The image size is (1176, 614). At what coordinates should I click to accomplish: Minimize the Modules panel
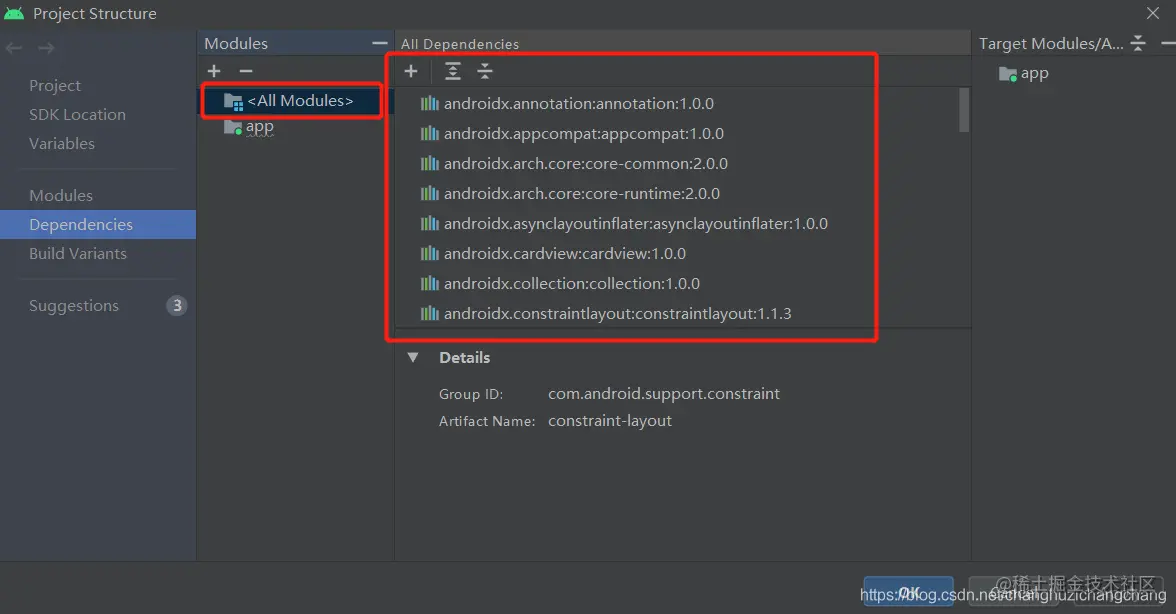[x=380, y=43]
